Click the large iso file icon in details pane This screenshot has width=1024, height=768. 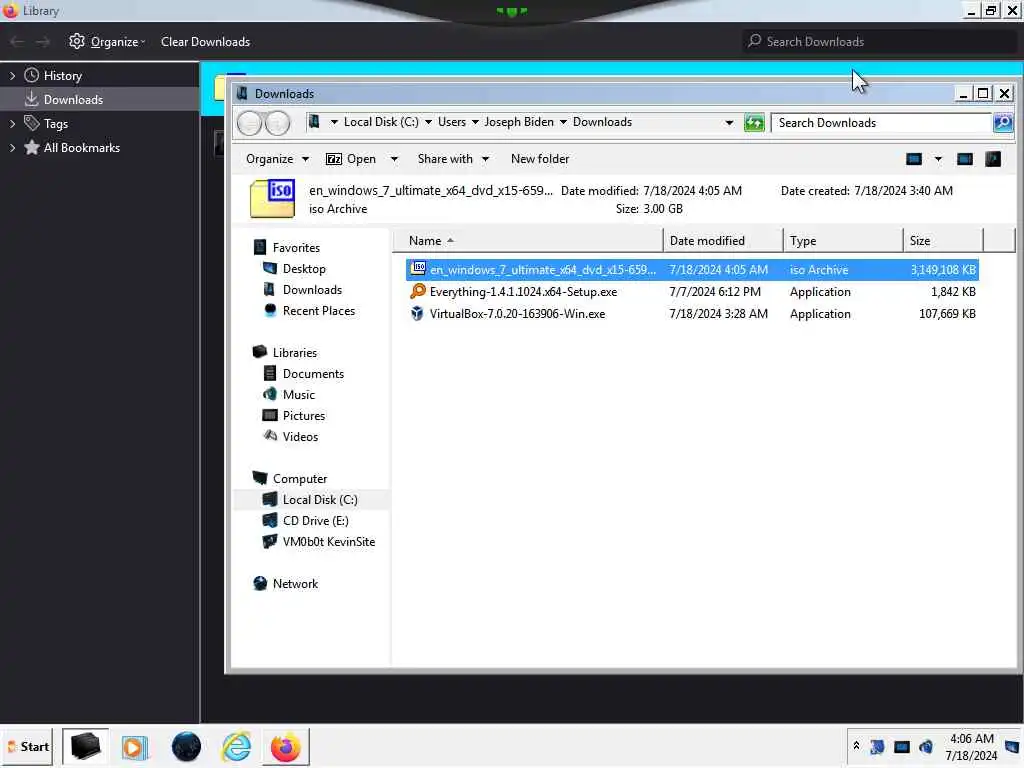272,199
